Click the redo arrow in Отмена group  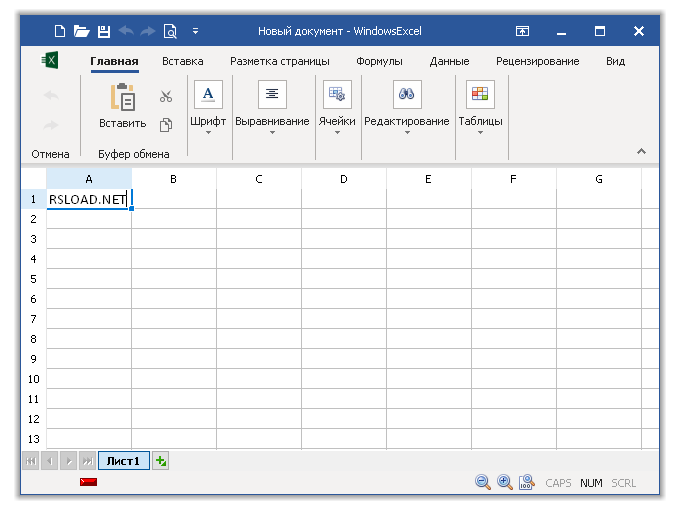pos(51,125)
